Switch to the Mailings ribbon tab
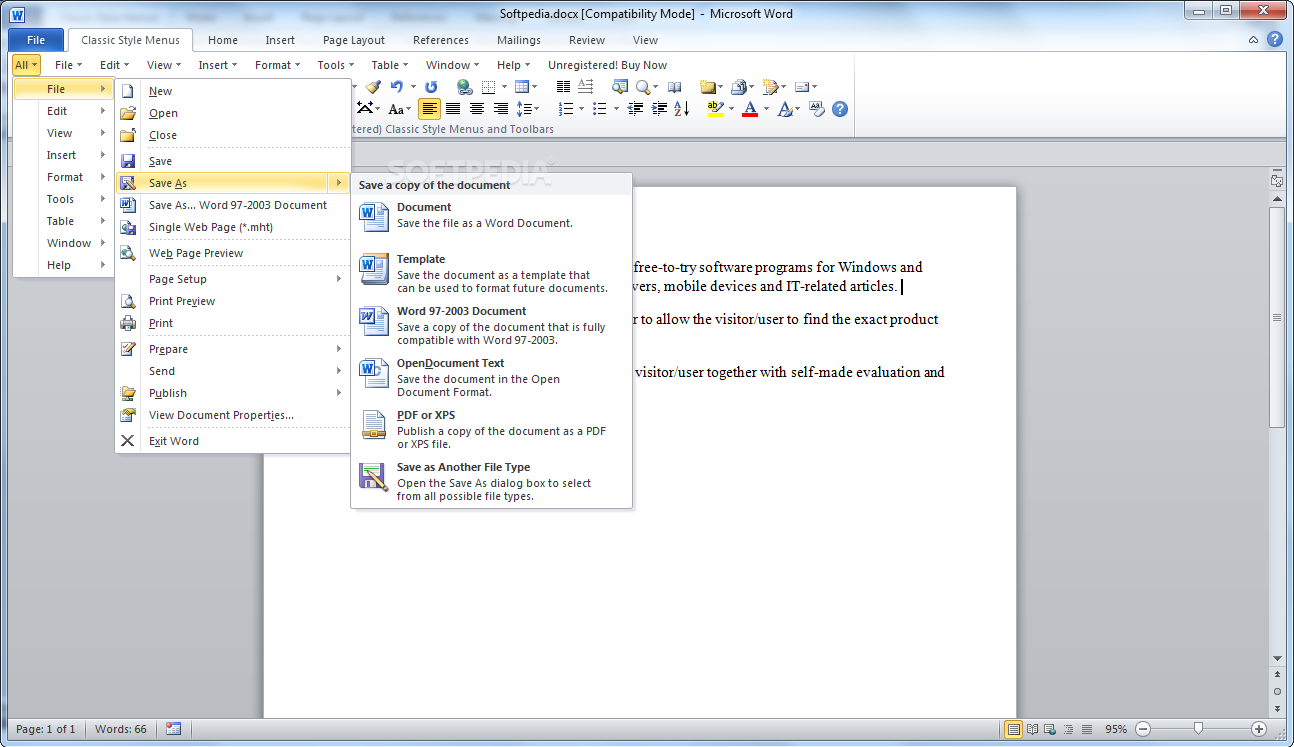Screen dimensions: 1294x747 [x=519, y=40]
